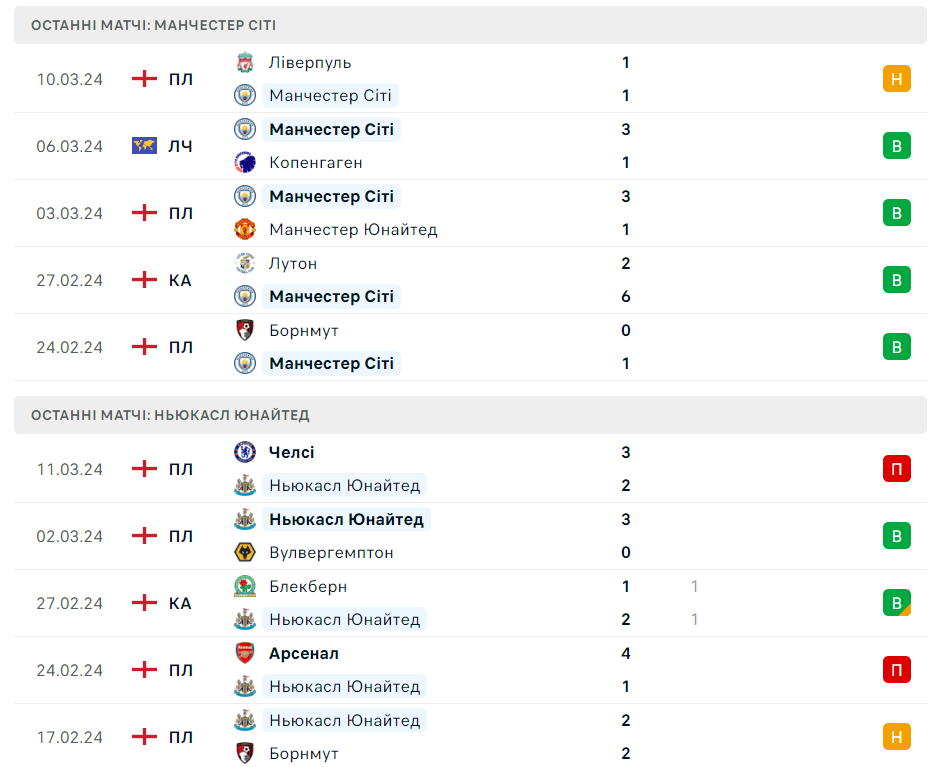Click the red П loss badge for Chelsea match
This screenshot has width=937, height=767.
(x=897, y=469)
